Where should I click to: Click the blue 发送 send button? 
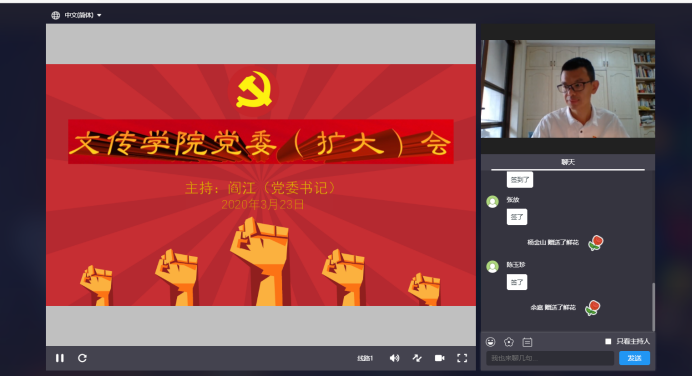tap(634, 358)
